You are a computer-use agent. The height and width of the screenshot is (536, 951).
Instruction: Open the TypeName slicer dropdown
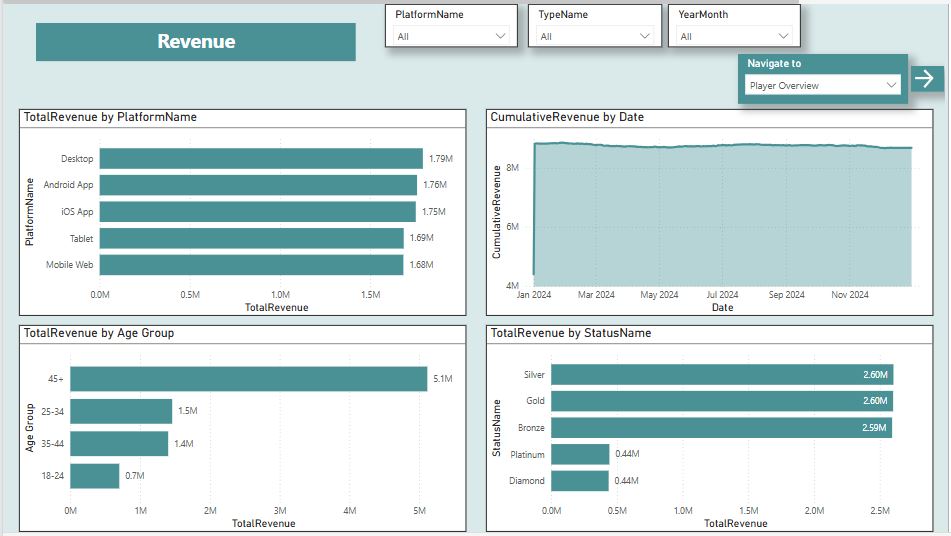pyautogui.click(x=594, y=36)
